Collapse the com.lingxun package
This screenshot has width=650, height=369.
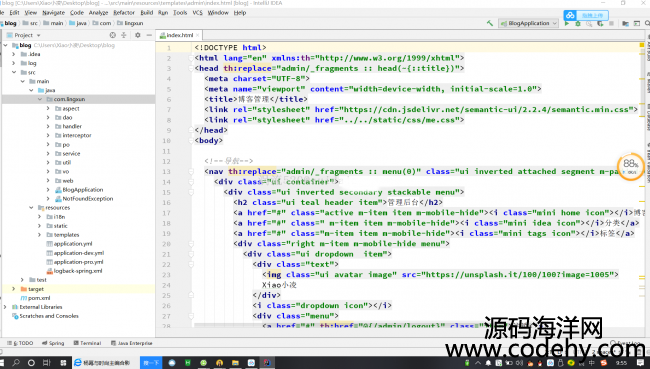(x=40, y=100)
